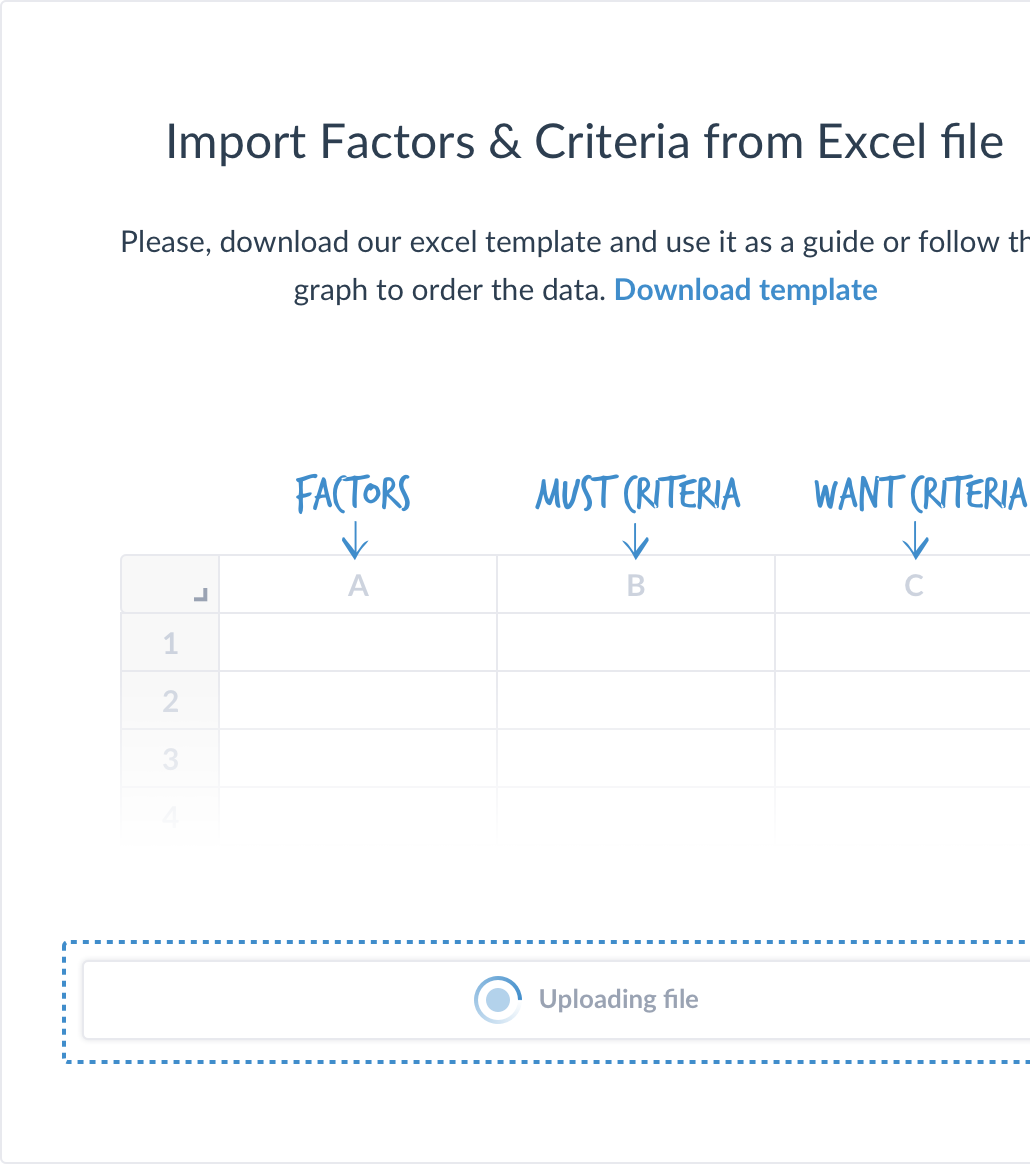Select column B header

click(636, 585)
